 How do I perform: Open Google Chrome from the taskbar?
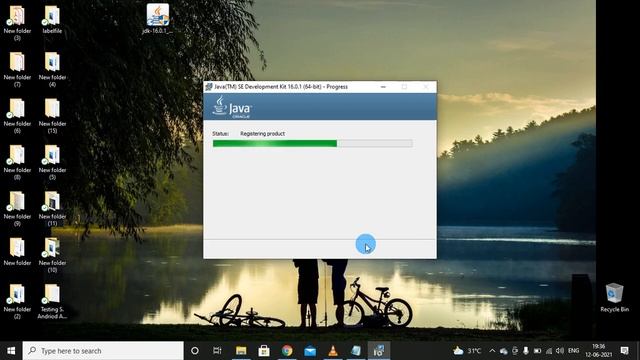point(287,351)
